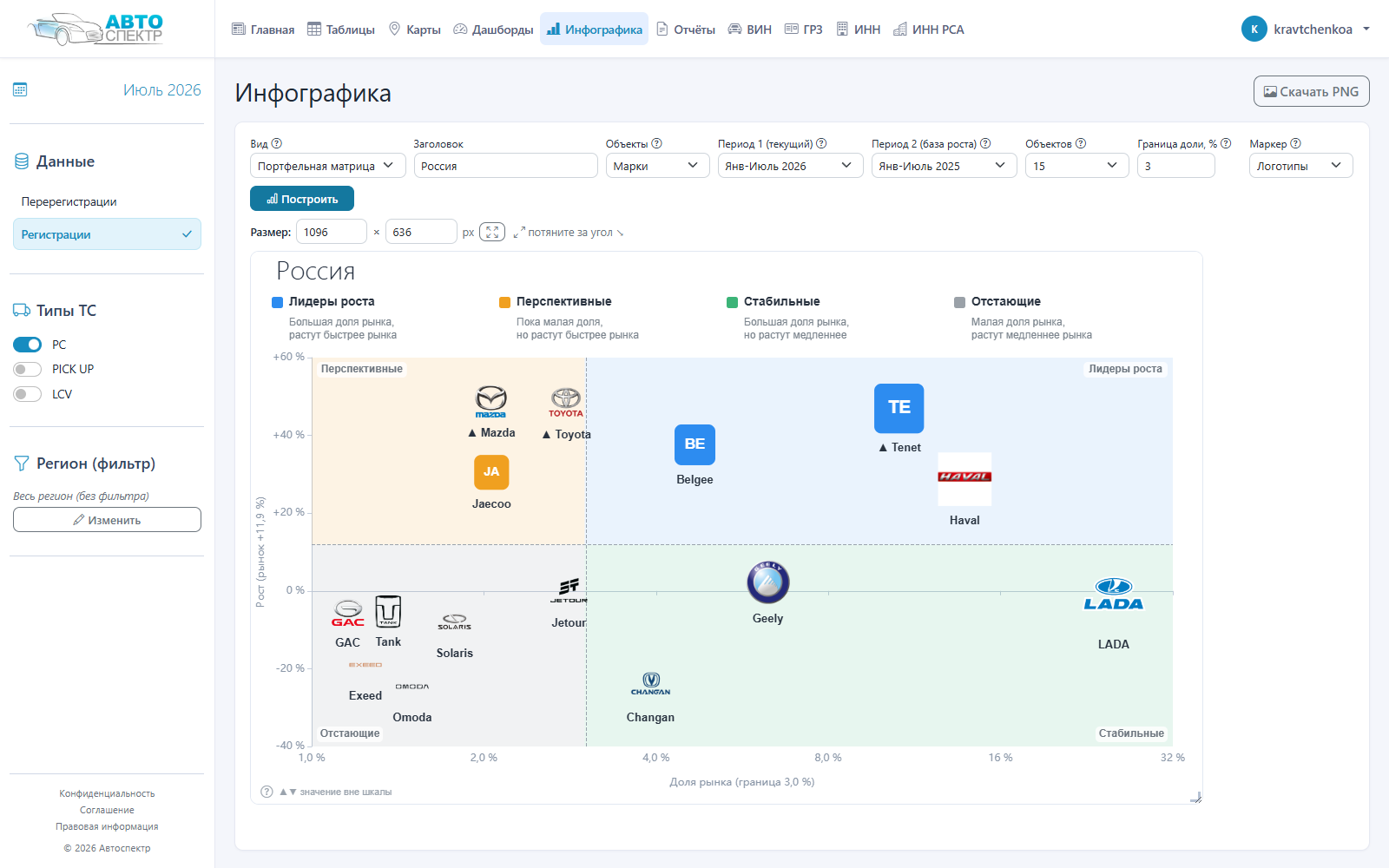Click the help icon next to Маркер
1389x868 pixels.
tap(1295, 143)
